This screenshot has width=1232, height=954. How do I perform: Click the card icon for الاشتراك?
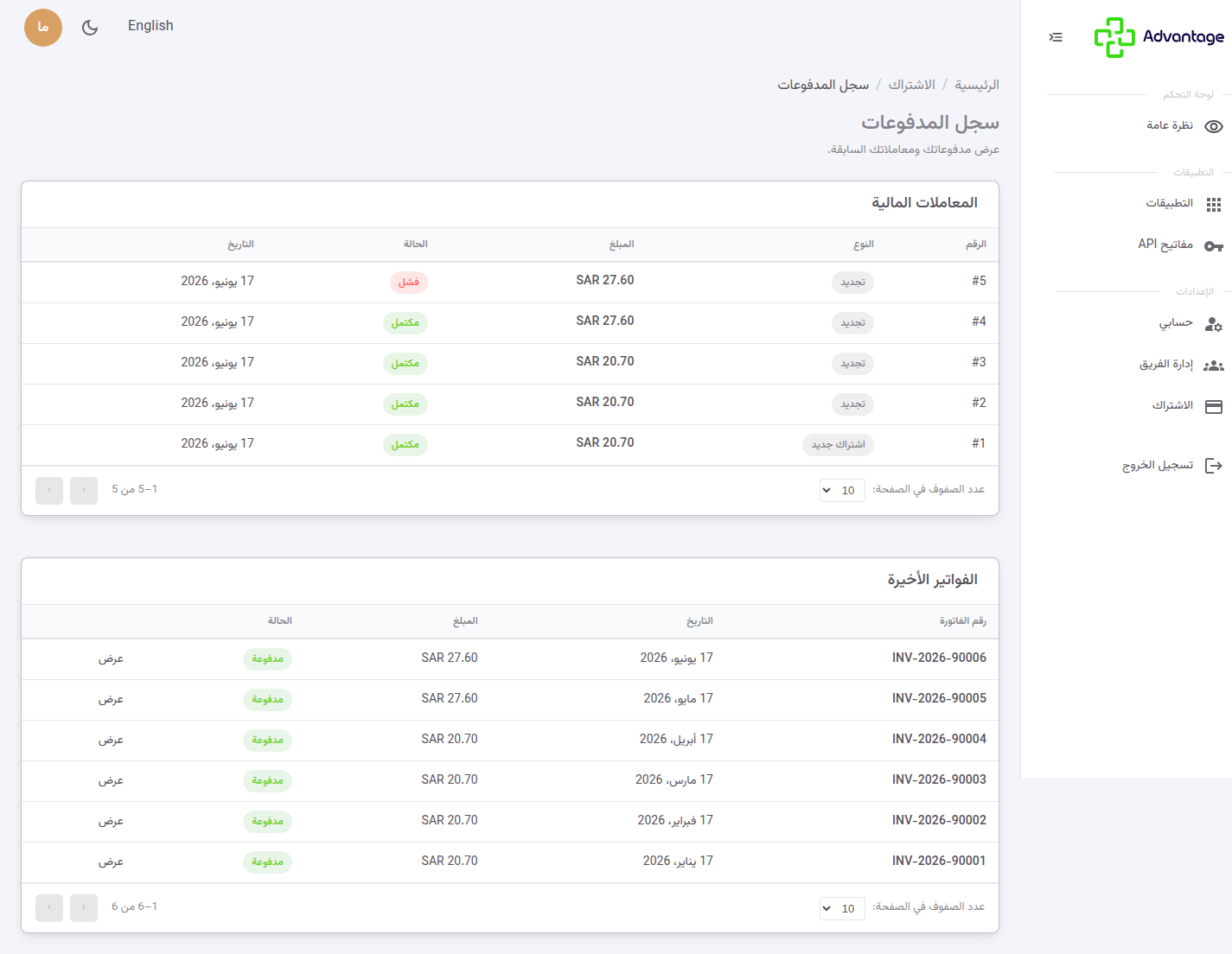coord(1214,406)
